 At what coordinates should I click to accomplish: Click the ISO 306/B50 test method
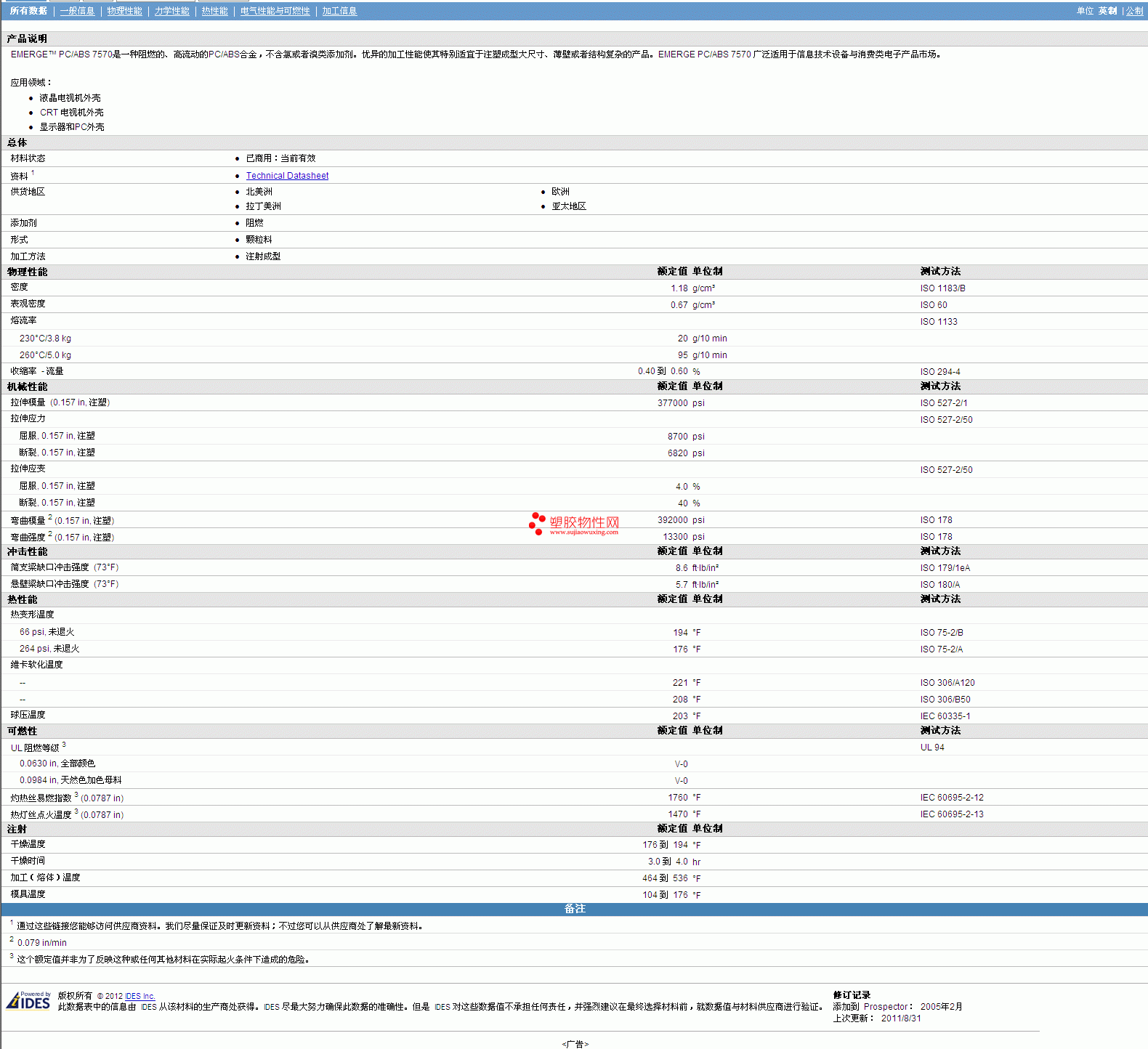pos(945,700)
